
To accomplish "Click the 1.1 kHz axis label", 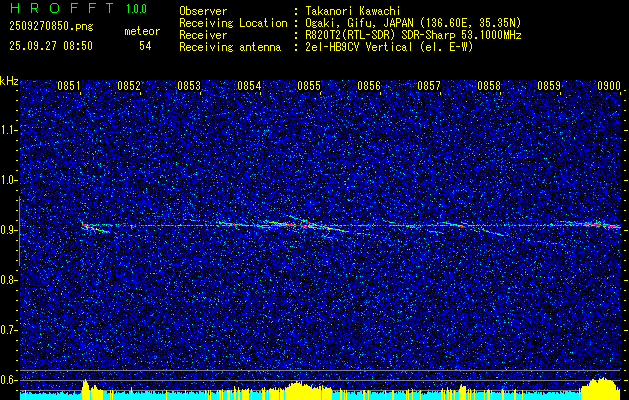I will pyautogui.click(x=8, y=130).
